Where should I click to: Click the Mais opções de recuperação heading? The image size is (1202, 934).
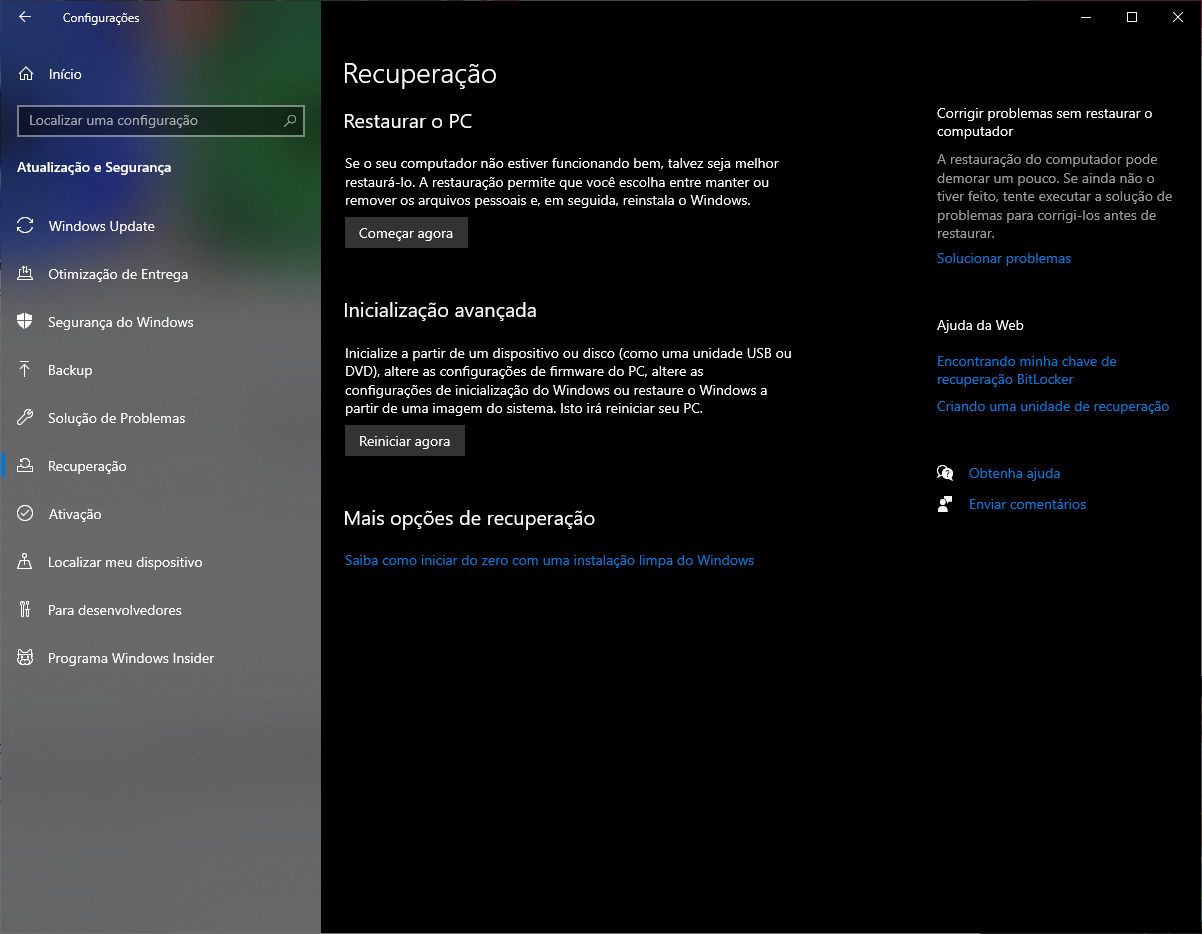[x=469, y=519]
